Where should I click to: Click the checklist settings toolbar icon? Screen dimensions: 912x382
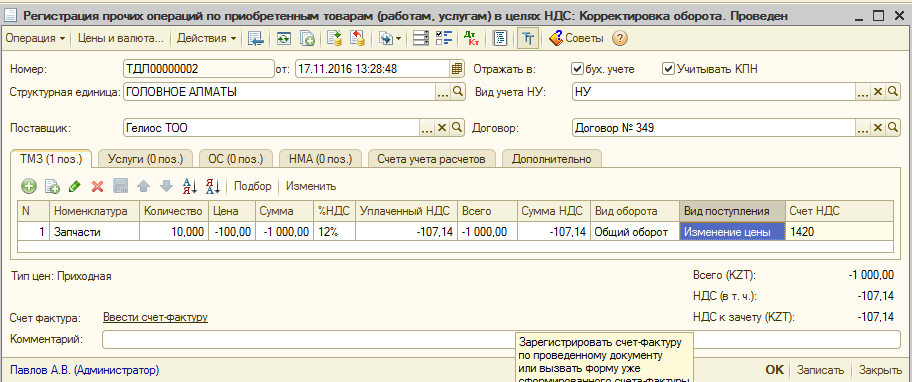444,39
